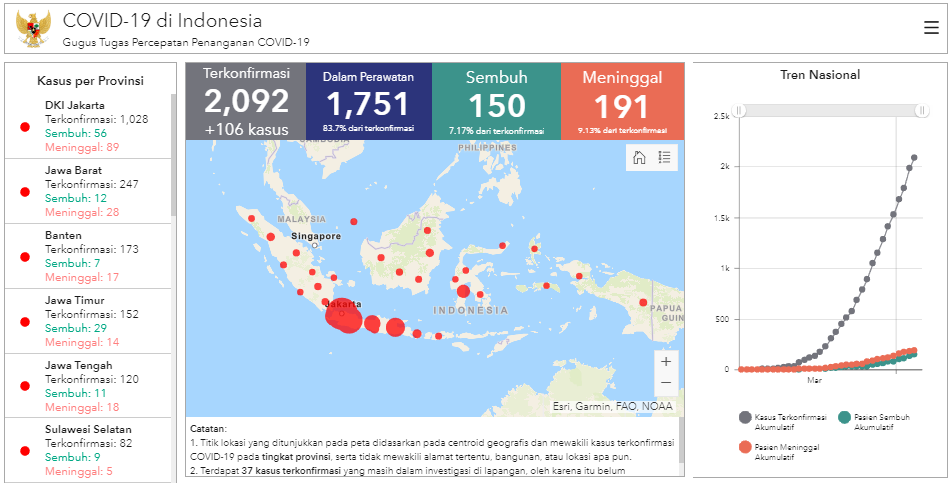Click the left handle of trend range slider

point(739,110)
